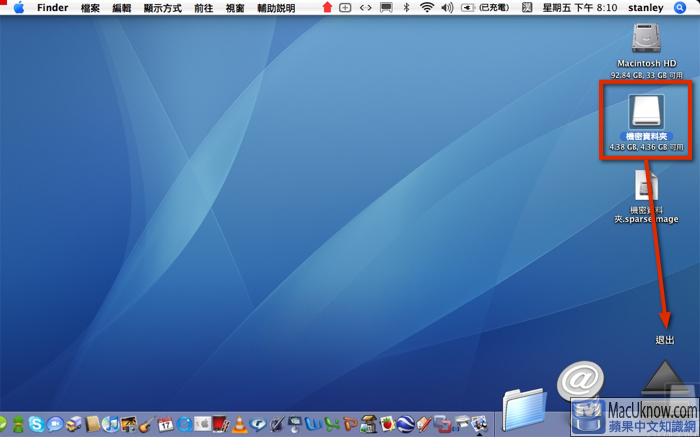Viewport: 700px width, 437px height.
Task: Open RealPlayer icon in the Dock
Action: [x=258, y=424]
